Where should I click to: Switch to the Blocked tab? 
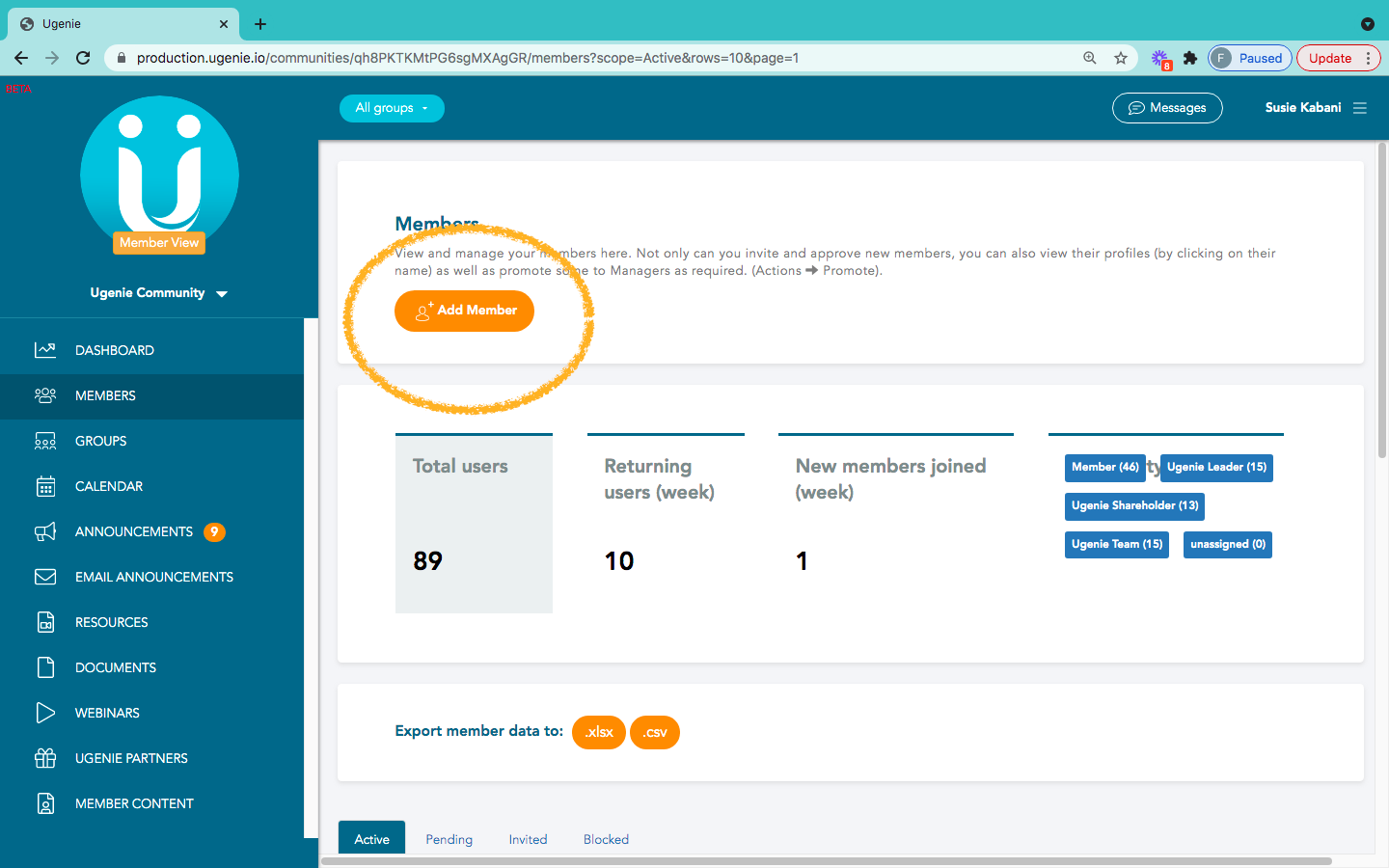click(x=606, y=839)
